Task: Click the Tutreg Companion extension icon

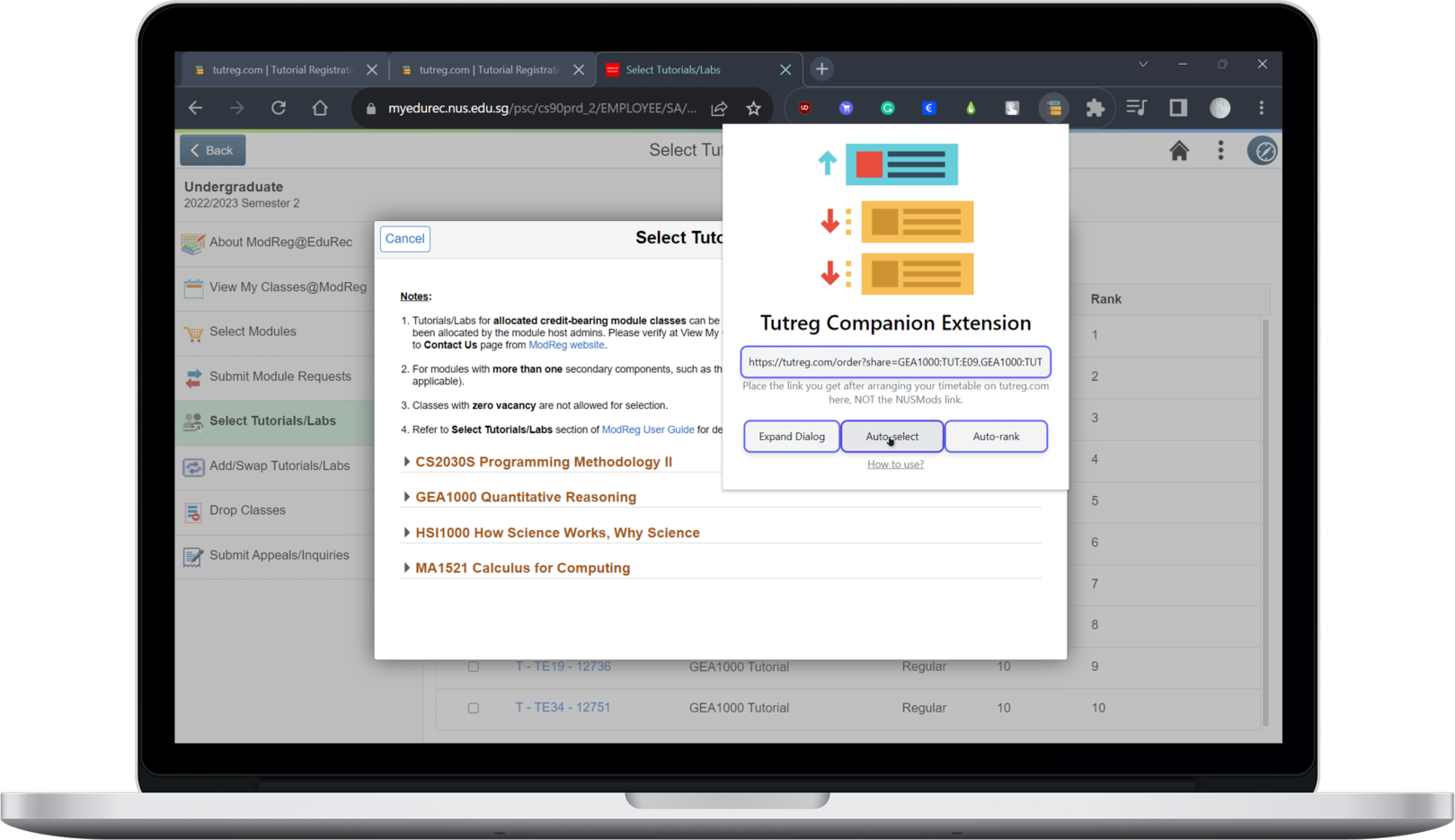Action: 1053,108
